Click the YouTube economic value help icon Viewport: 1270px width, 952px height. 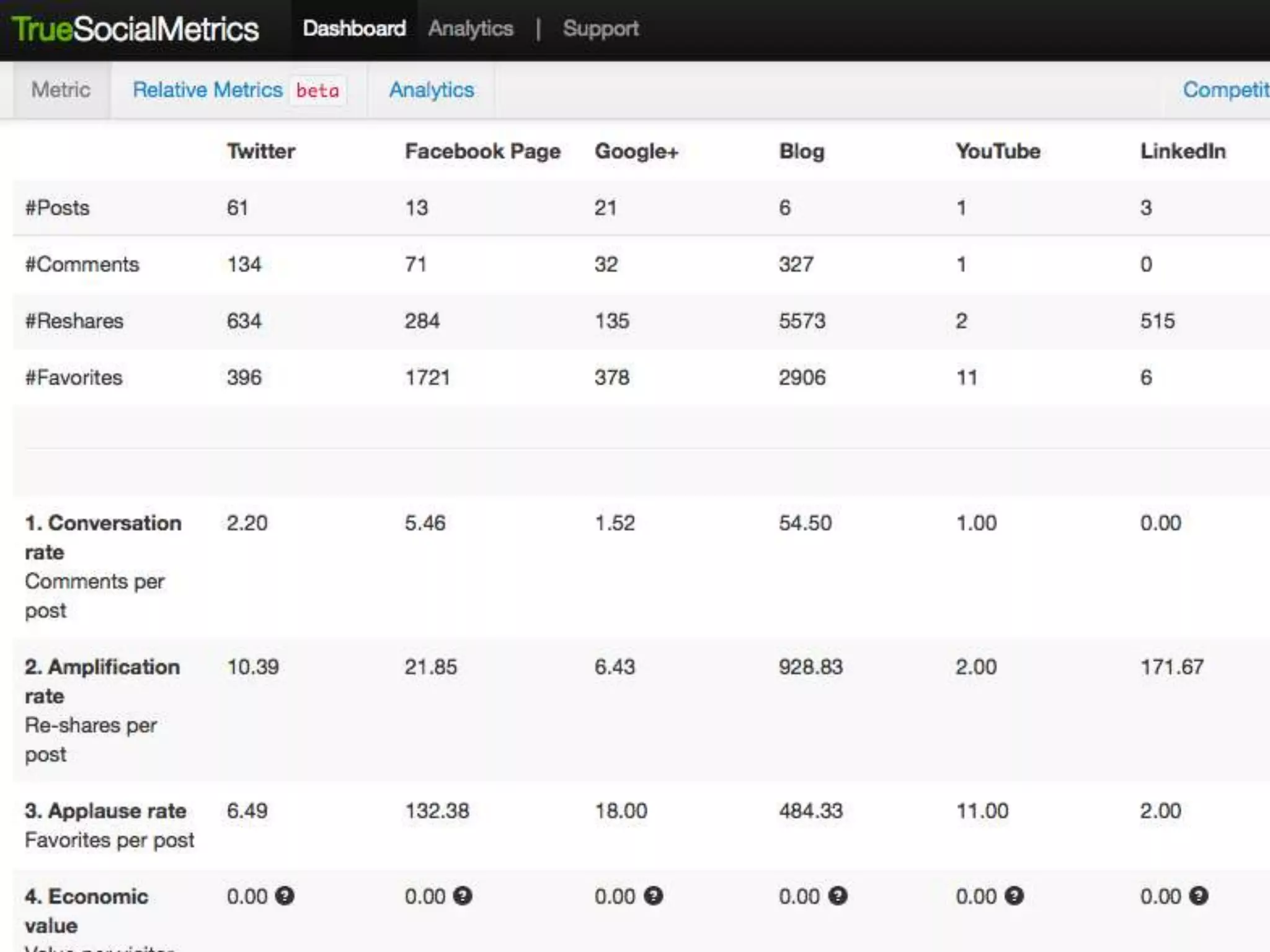(x=1014, y=896)
